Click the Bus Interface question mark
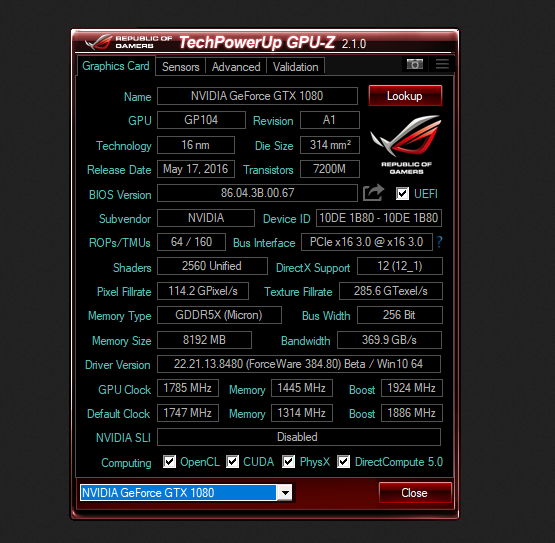Screen dimensions: 555x543 pos(439,242)
